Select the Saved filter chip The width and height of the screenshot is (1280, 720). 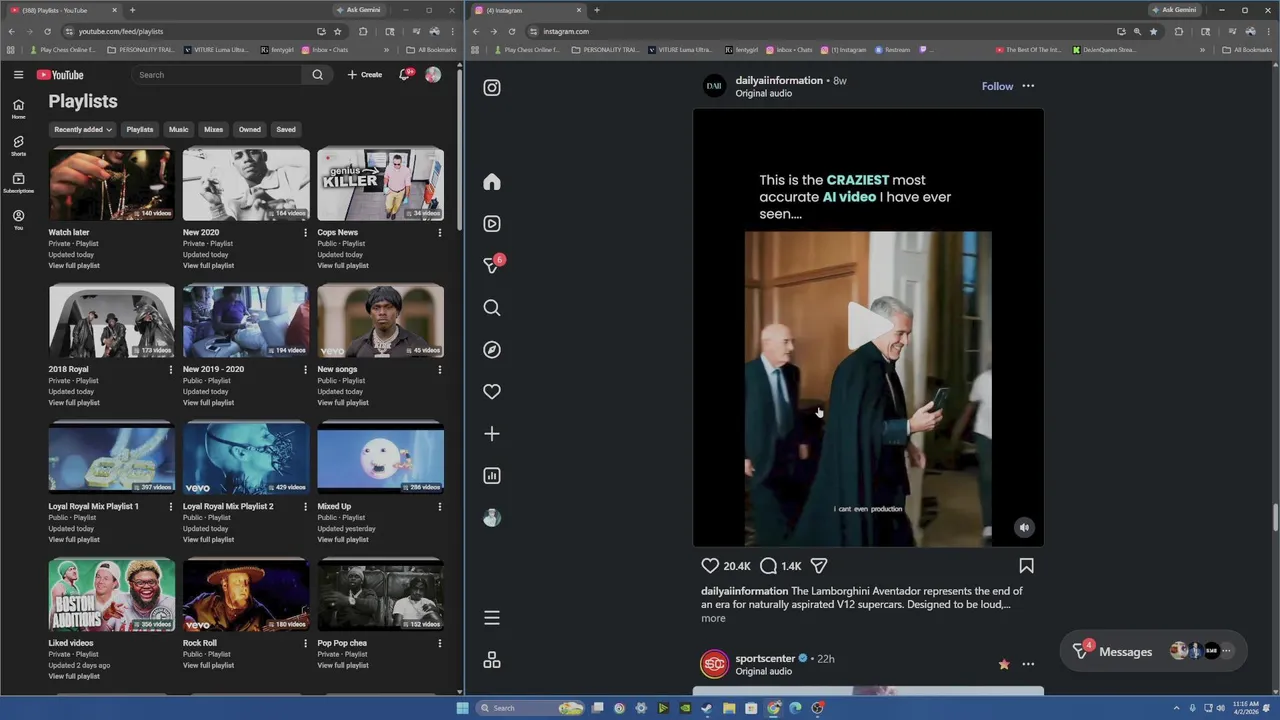[286, 129]
